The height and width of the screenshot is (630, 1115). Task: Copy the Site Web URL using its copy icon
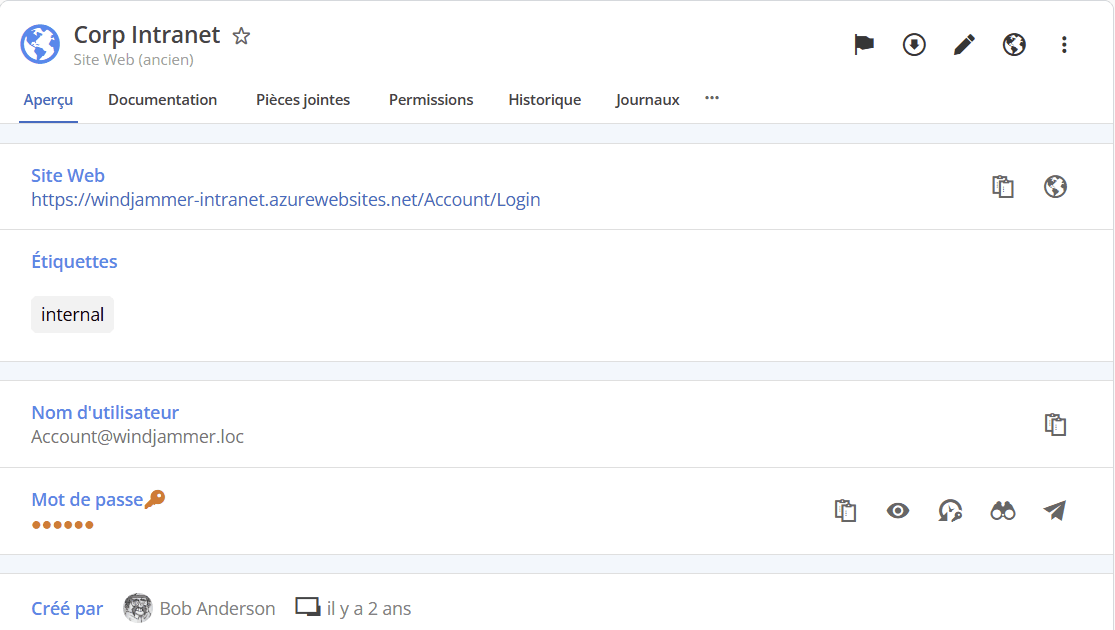point(1005,186)
